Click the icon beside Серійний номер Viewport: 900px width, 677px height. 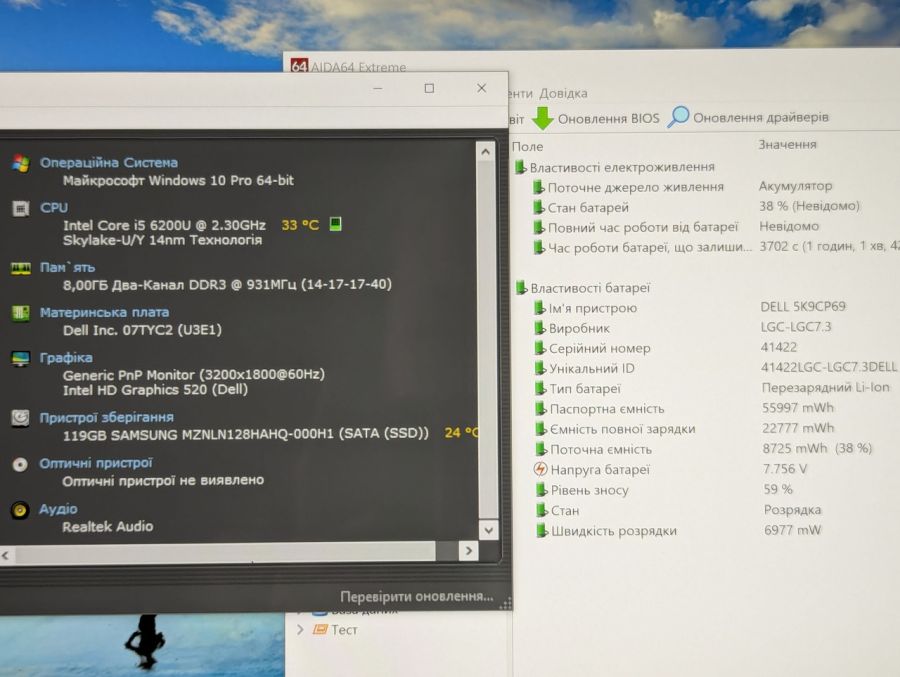tap(540, 348)
